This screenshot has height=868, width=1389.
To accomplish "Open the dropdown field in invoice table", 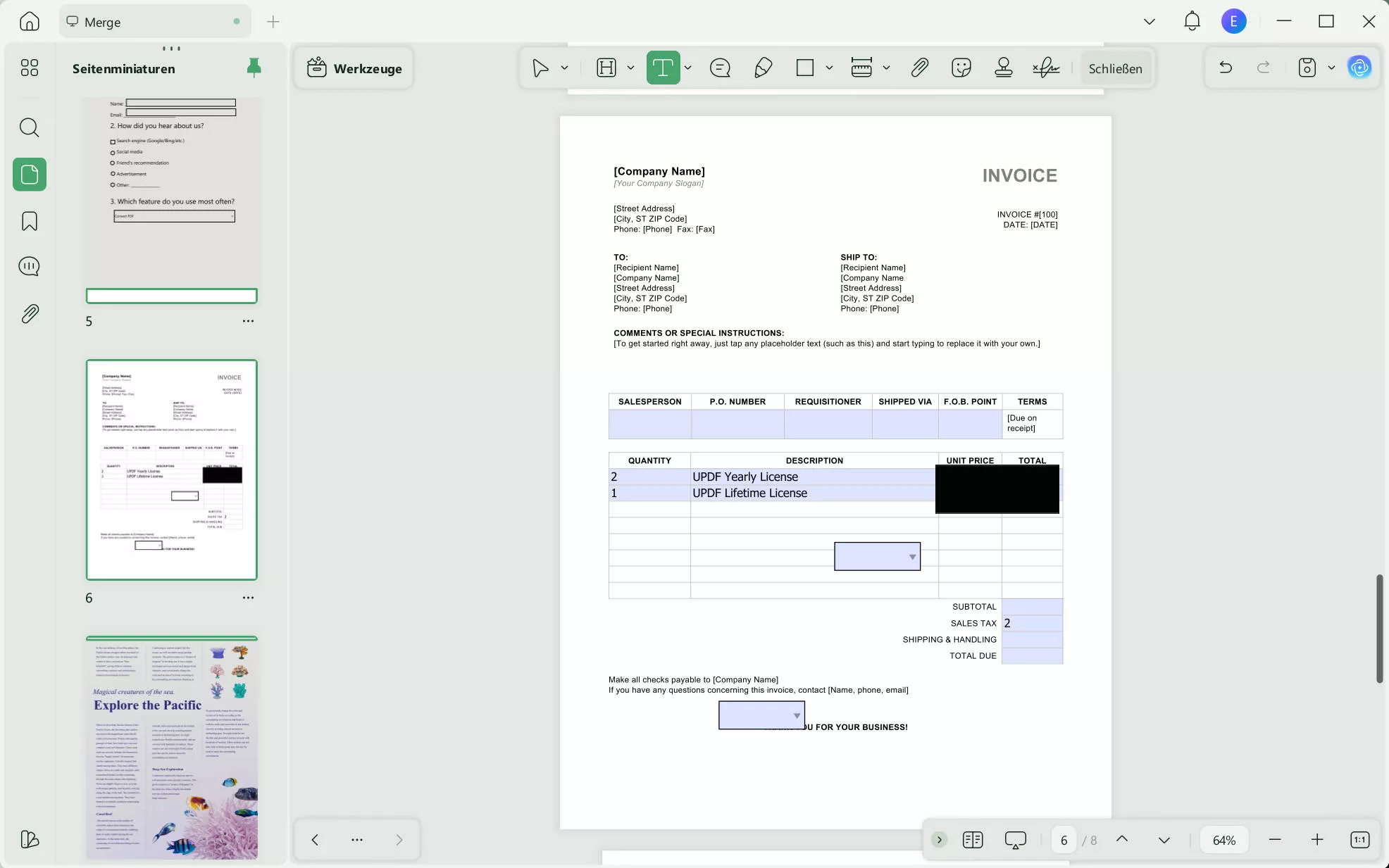I will pos(912,557).
